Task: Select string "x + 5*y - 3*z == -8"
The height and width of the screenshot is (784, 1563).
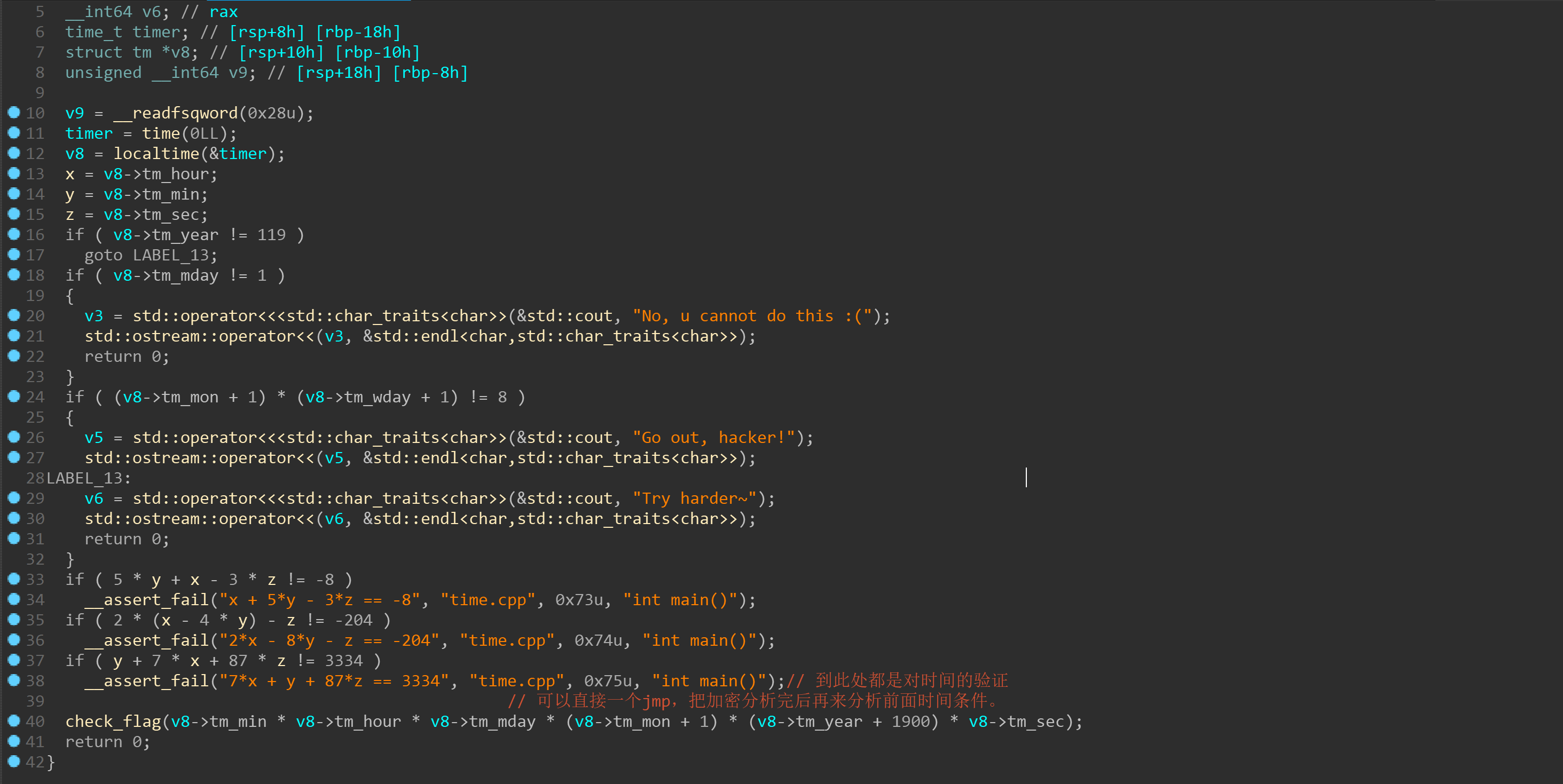Action: (320, 600)
